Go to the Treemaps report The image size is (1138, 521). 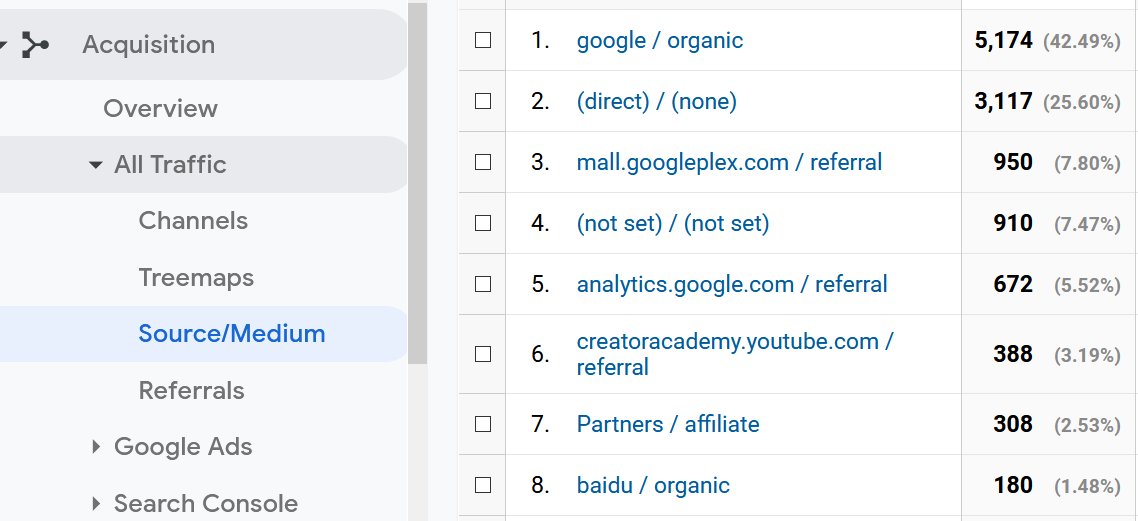coord(196,277)
